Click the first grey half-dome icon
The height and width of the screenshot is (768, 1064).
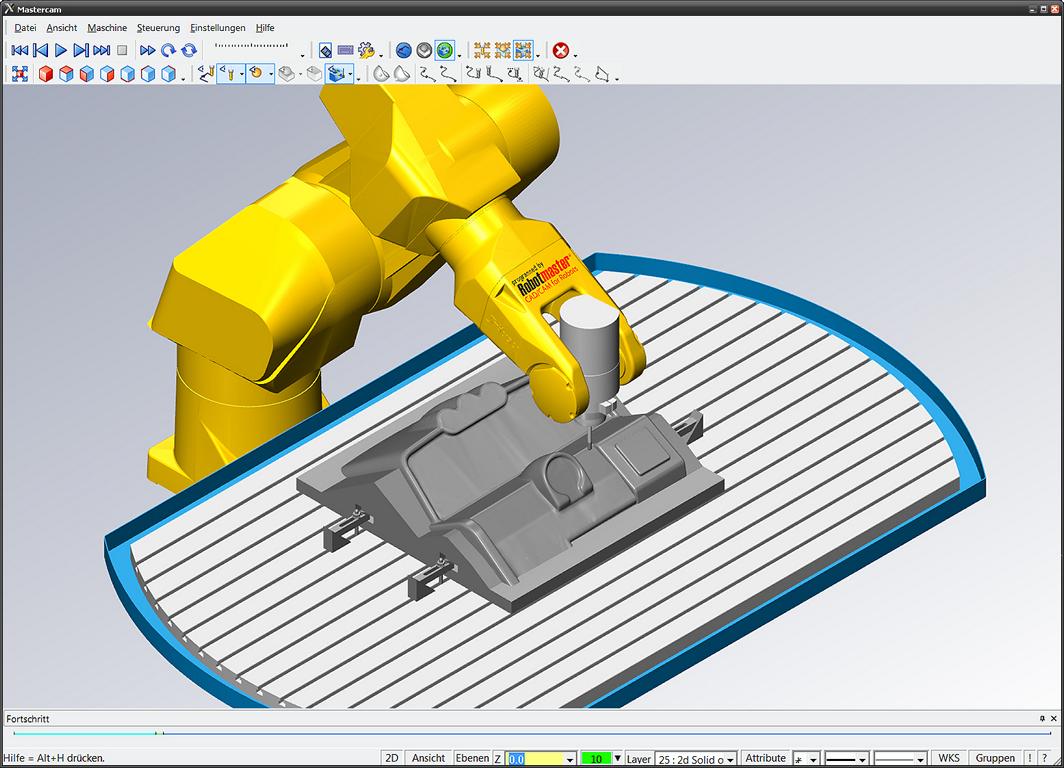pyautogui.click(x=381, y=74)
